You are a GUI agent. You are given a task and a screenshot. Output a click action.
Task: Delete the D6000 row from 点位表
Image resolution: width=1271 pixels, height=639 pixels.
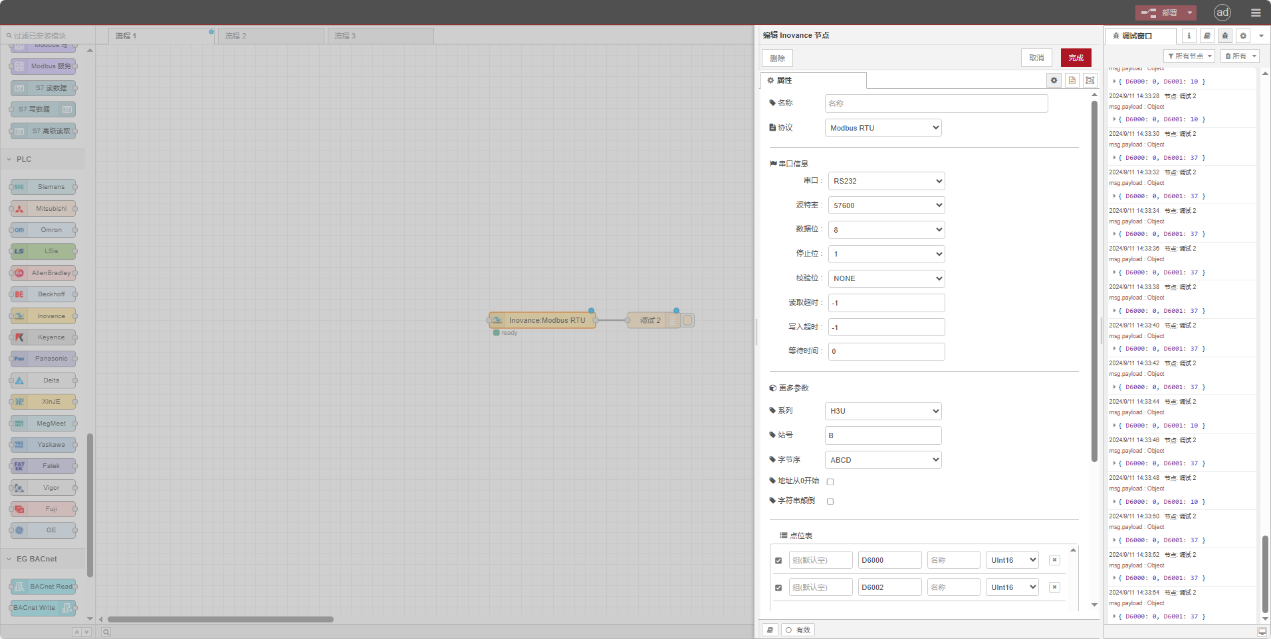(1054, 560)
